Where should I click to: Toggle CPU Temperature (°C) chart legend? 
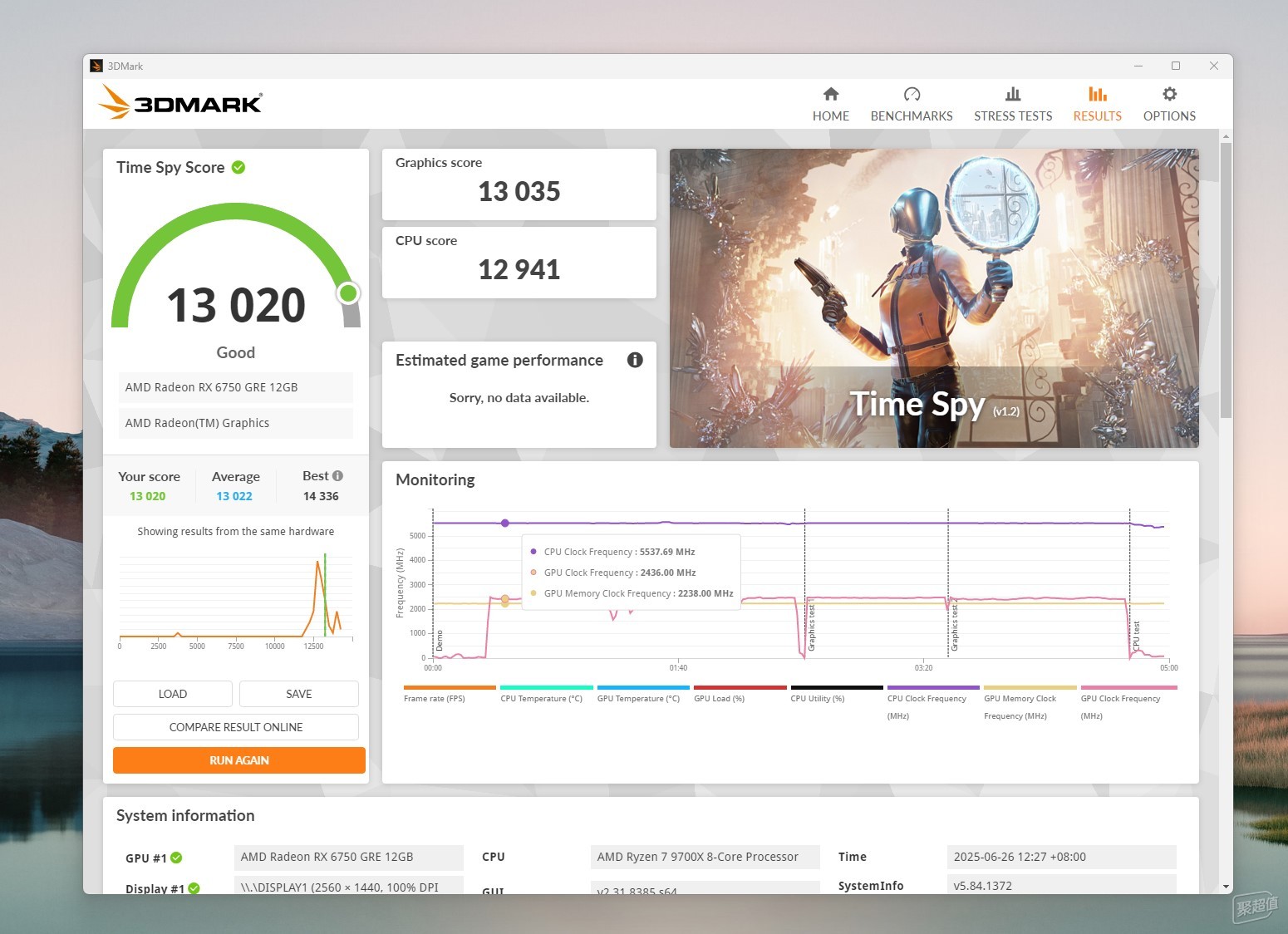546,694
